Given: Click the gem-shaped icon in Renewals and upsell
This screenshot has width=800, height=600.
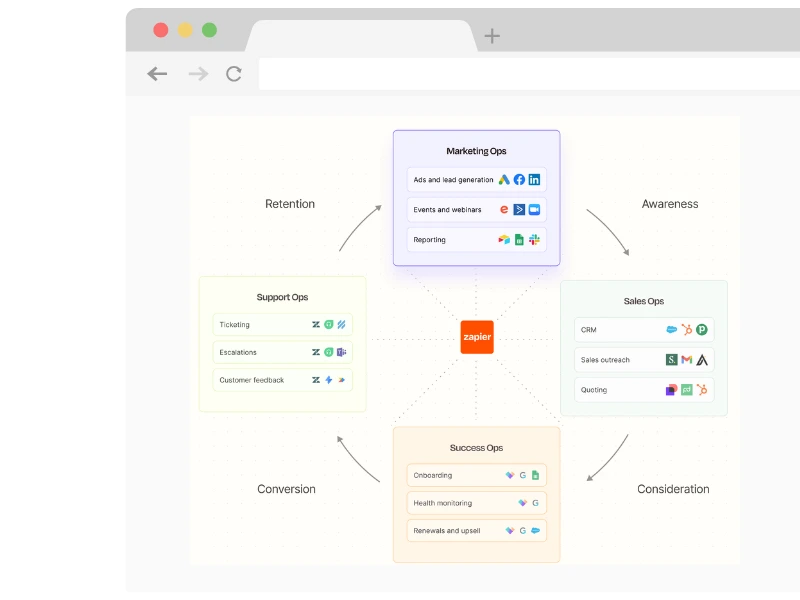Looking at the screenshot, I should pyautogui.click(x=510, y=531).
